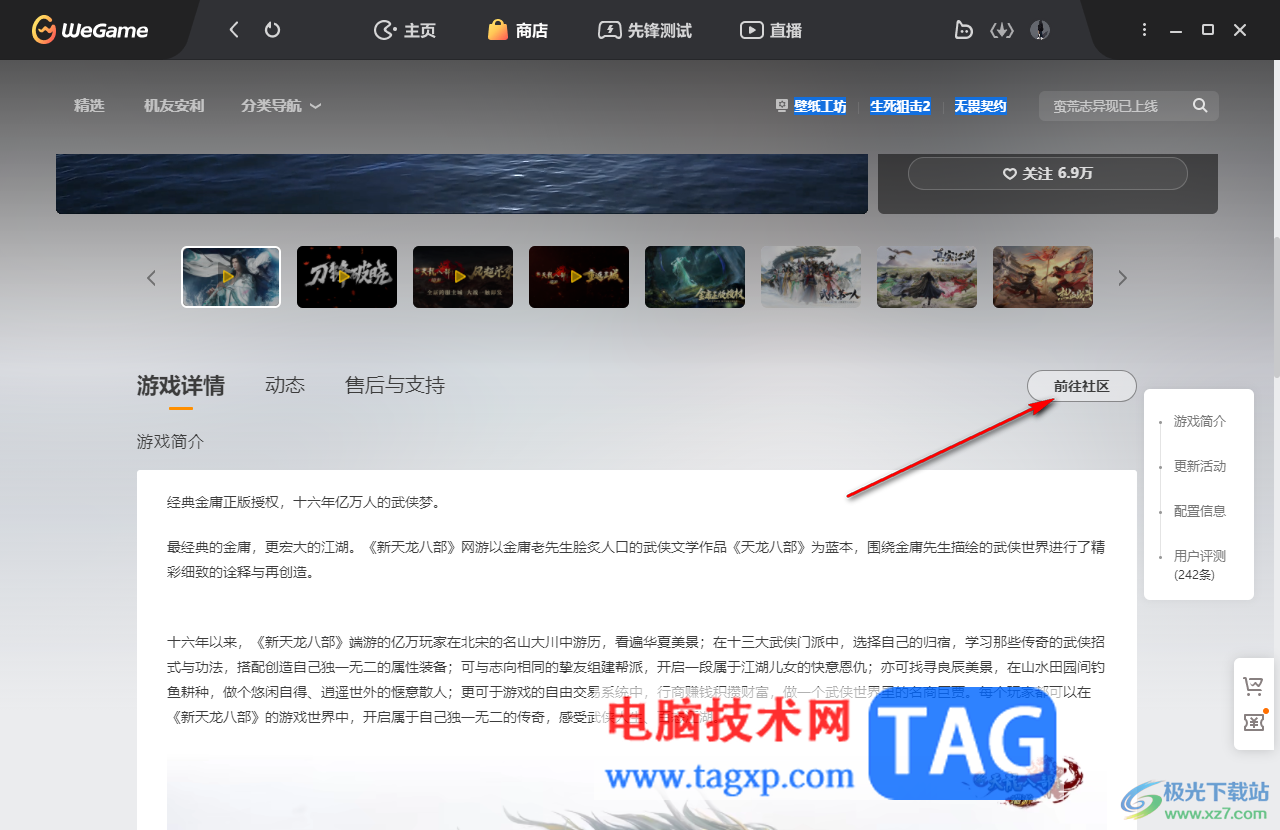Switch to the 动态 tab
This screenshot has height=830, width=1280.
(285, 386)
